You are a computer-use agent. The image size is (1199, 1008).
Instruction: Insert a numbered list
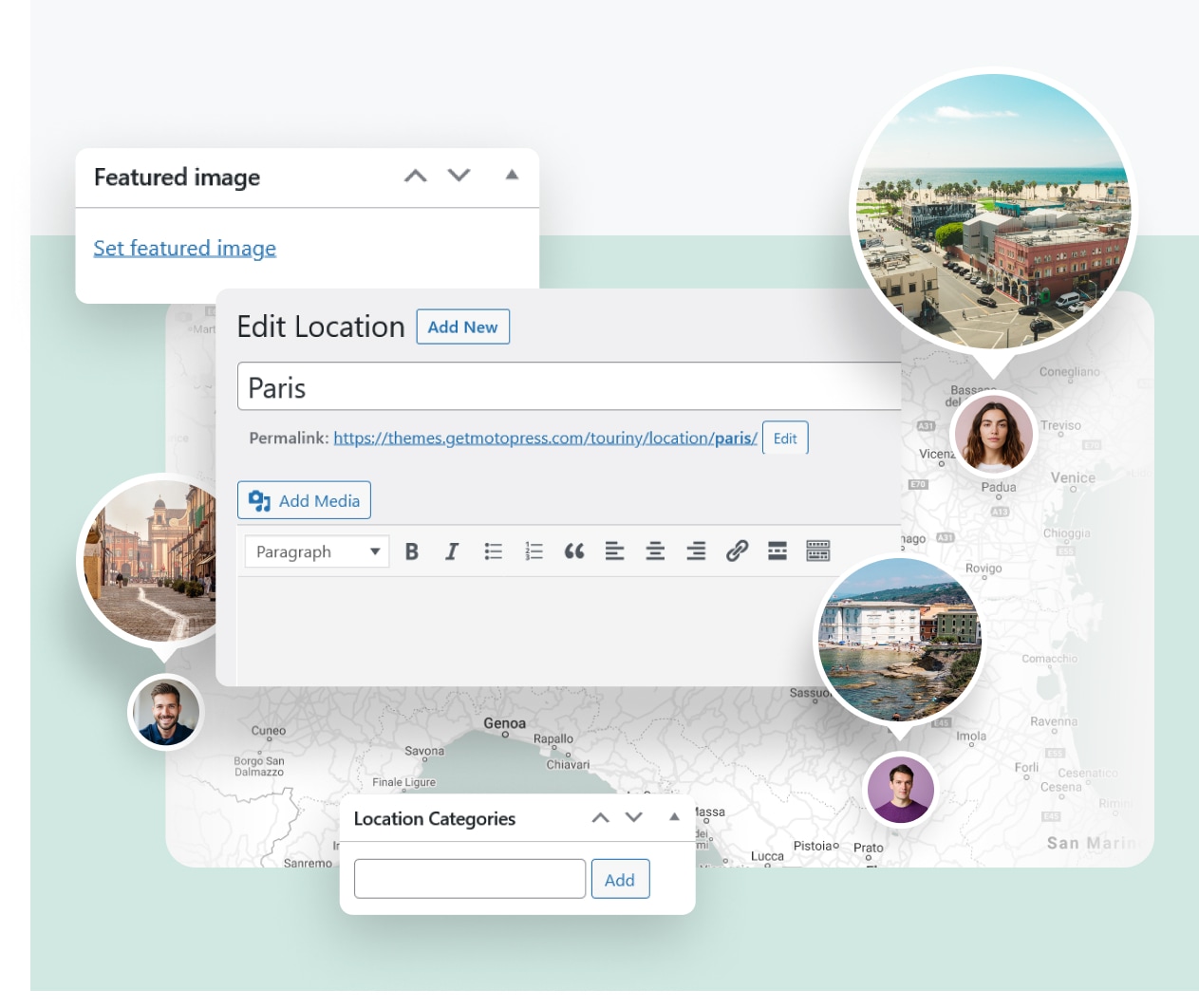534,551
